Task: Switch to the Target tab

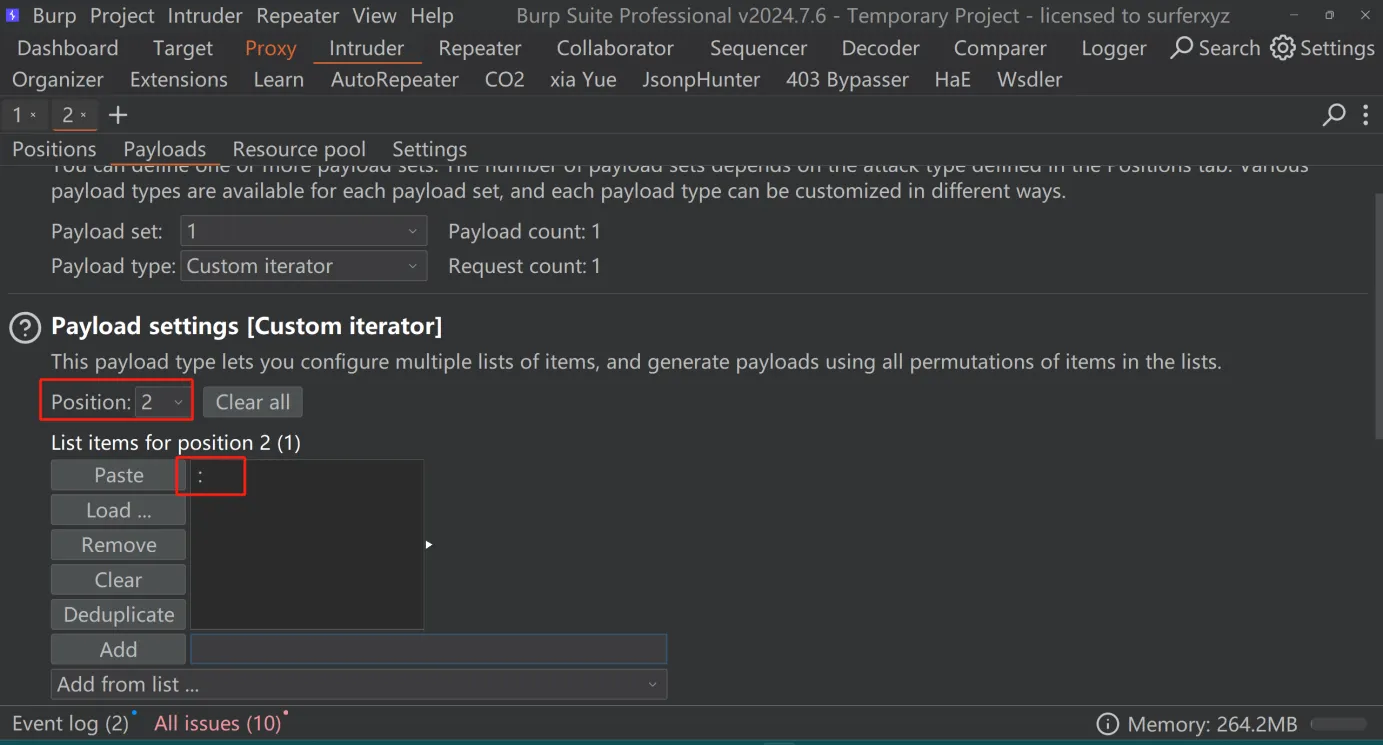Action: click(x=183, y=48)
